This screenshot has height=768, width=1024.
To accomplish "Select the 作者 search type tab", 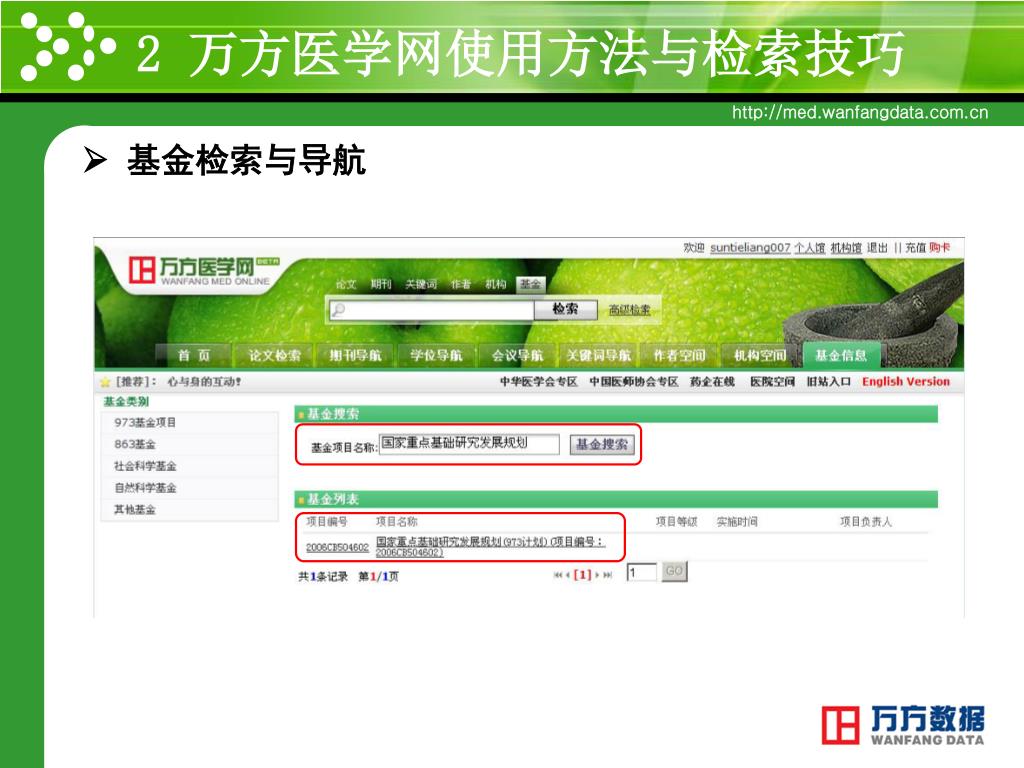I will pyautogui.click(x=460, y=284).
